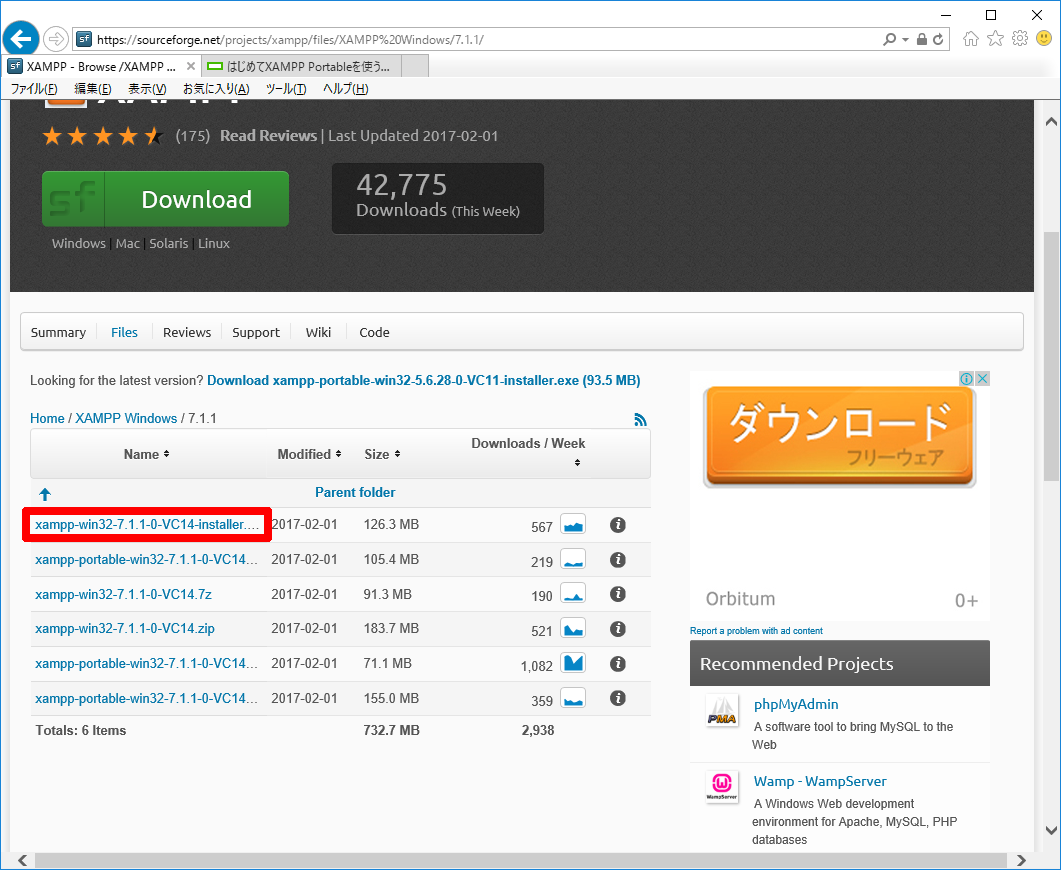
Task: Go up to Parent folder
Action: tap(355, 492)
